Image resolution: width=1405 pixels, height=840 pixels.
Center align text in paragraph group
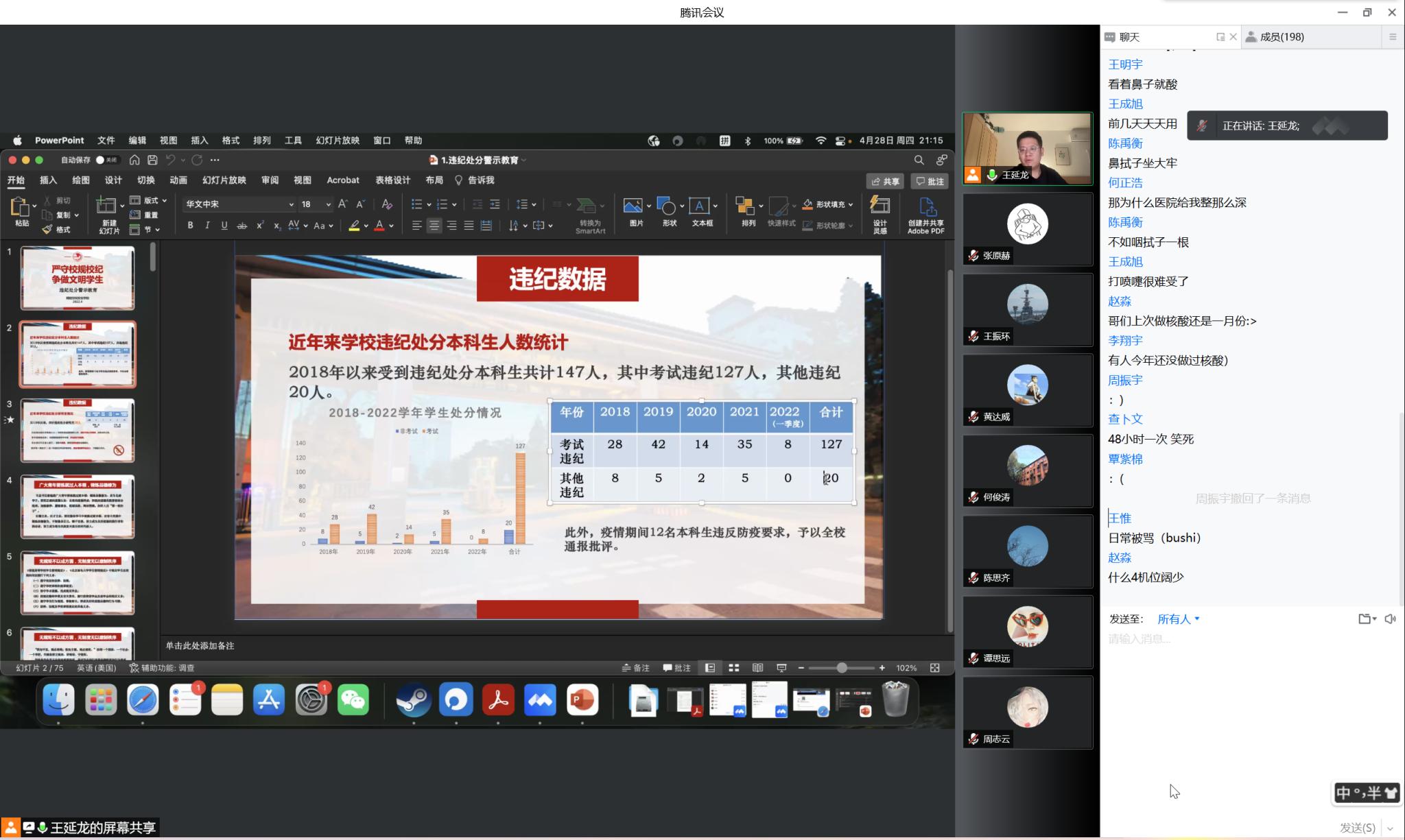434,225
